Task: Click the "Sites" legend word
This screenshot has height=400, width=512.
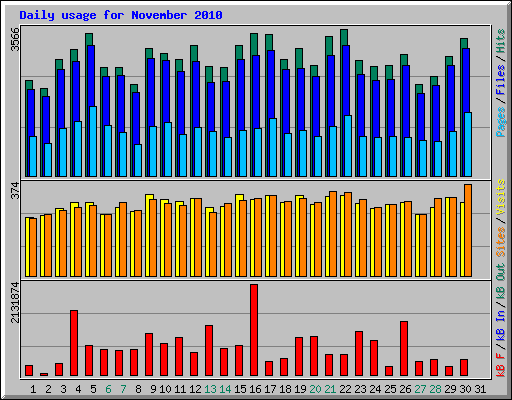Action: tap(501, 241)
